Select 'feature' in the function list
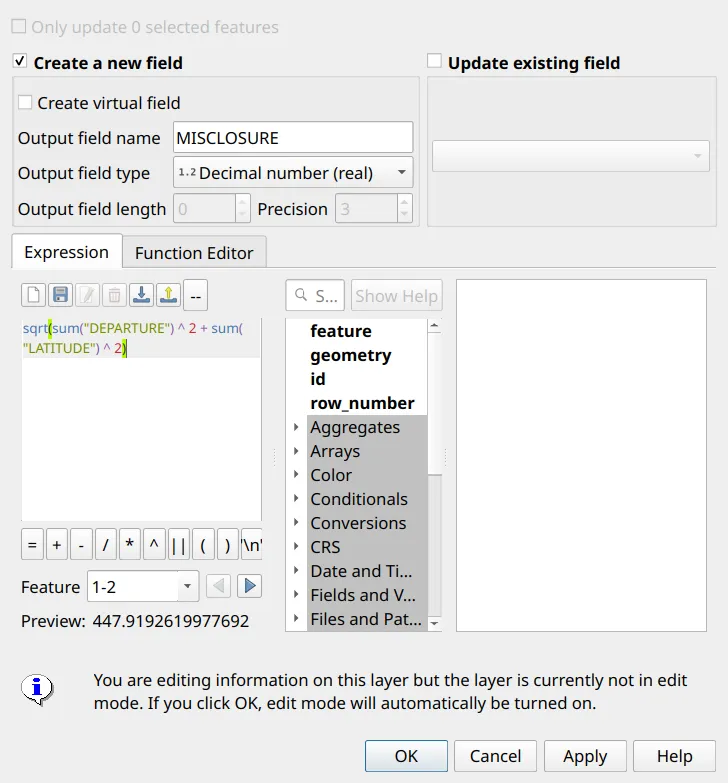 point(341,331)
